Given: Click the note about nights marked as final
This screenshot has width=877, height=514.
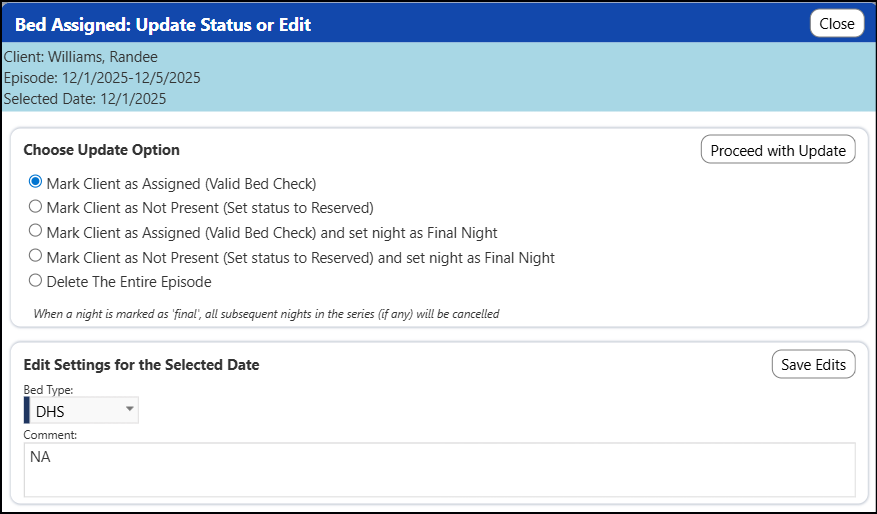Looking at the screenshot, I should [x=266, y=314].
